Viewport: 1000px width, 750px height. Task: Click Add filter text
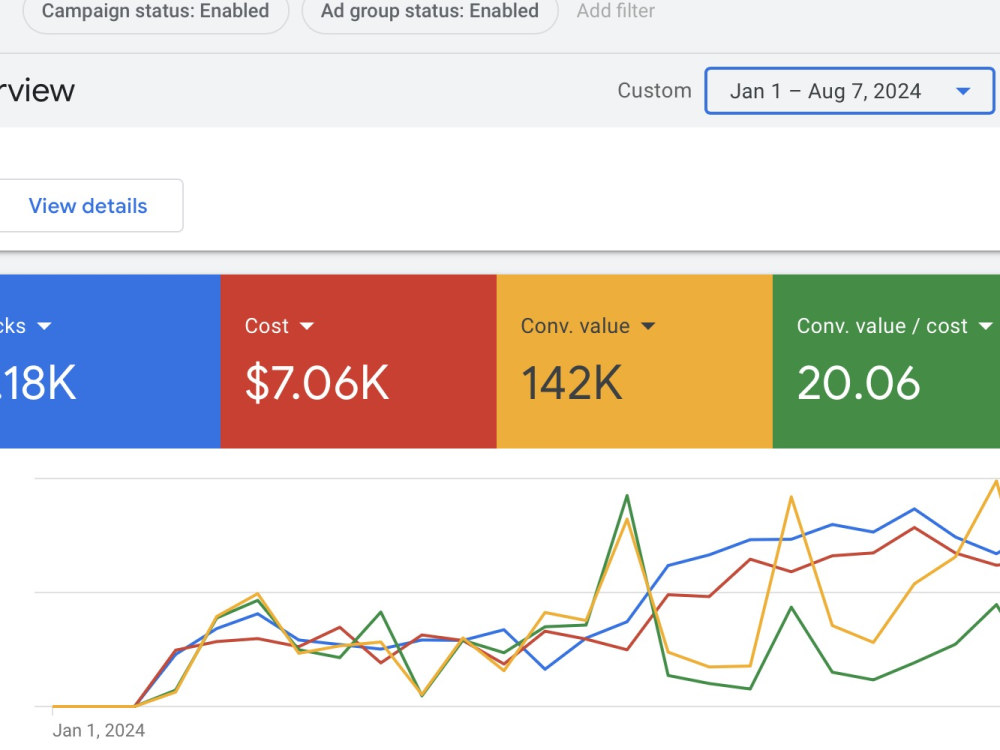coord(615,11)
